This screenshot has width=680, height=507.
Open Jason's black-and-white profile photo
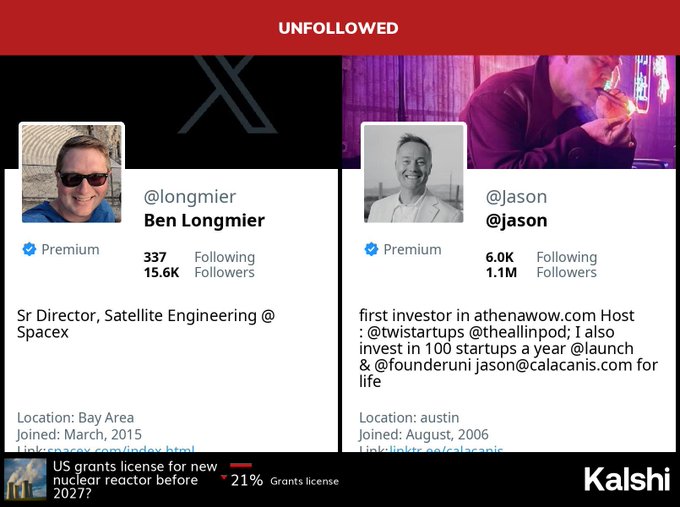[x=413, y=174]
